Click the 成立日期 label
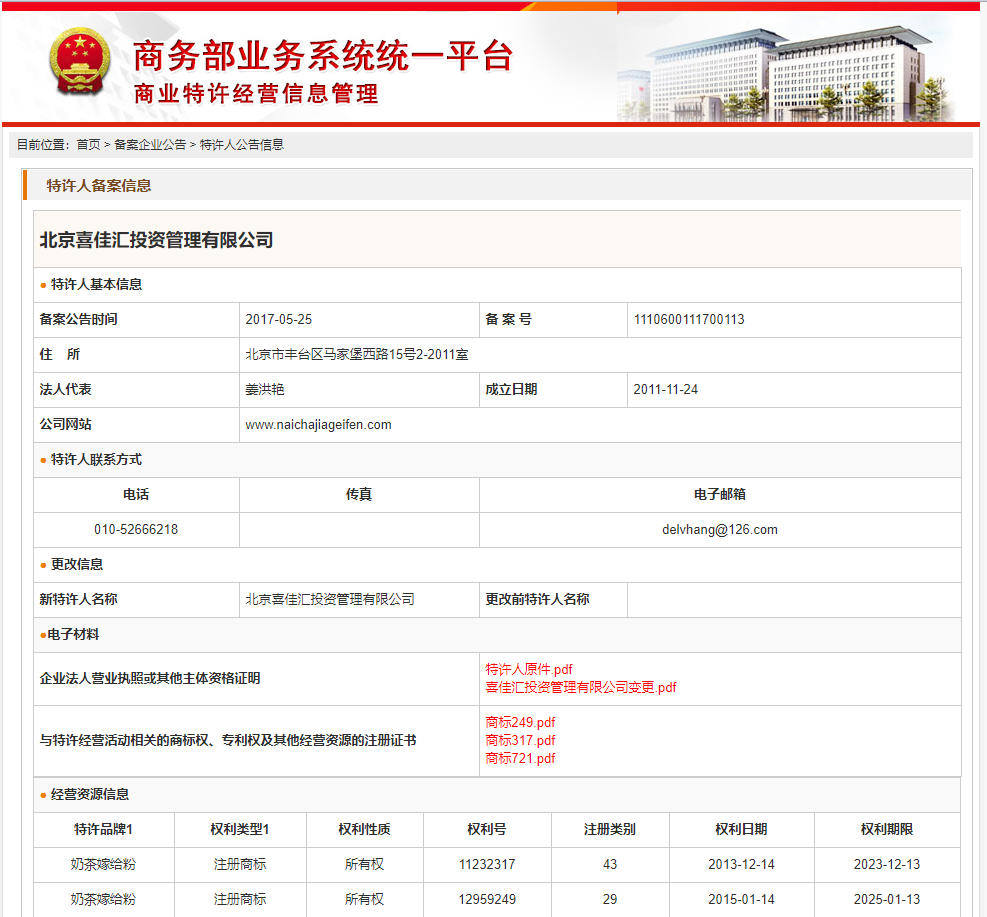The height and width of the screenshot is (917, 987). (x=510, y=390)
